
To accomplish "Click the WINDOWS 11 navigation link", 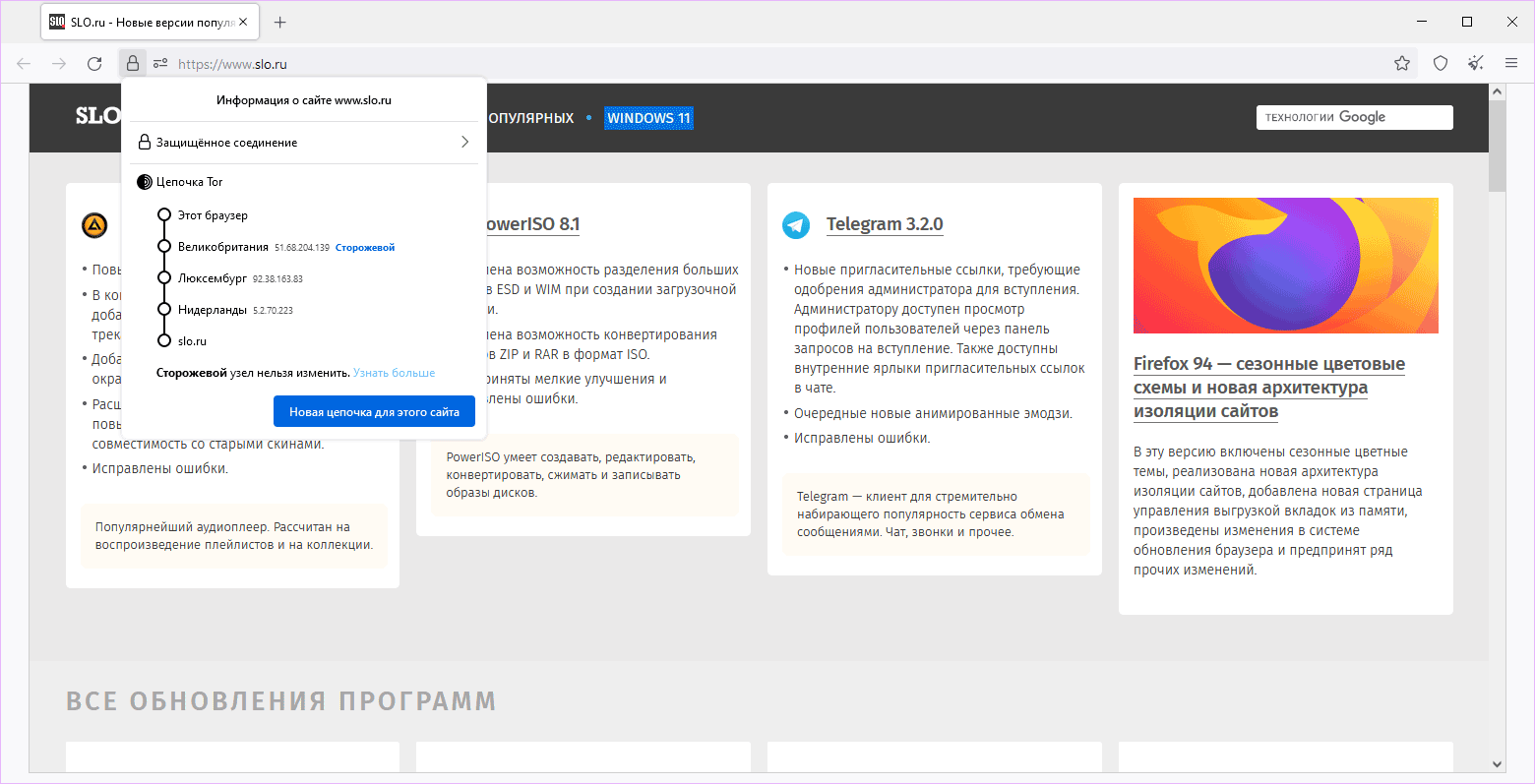I will (649, 118).
